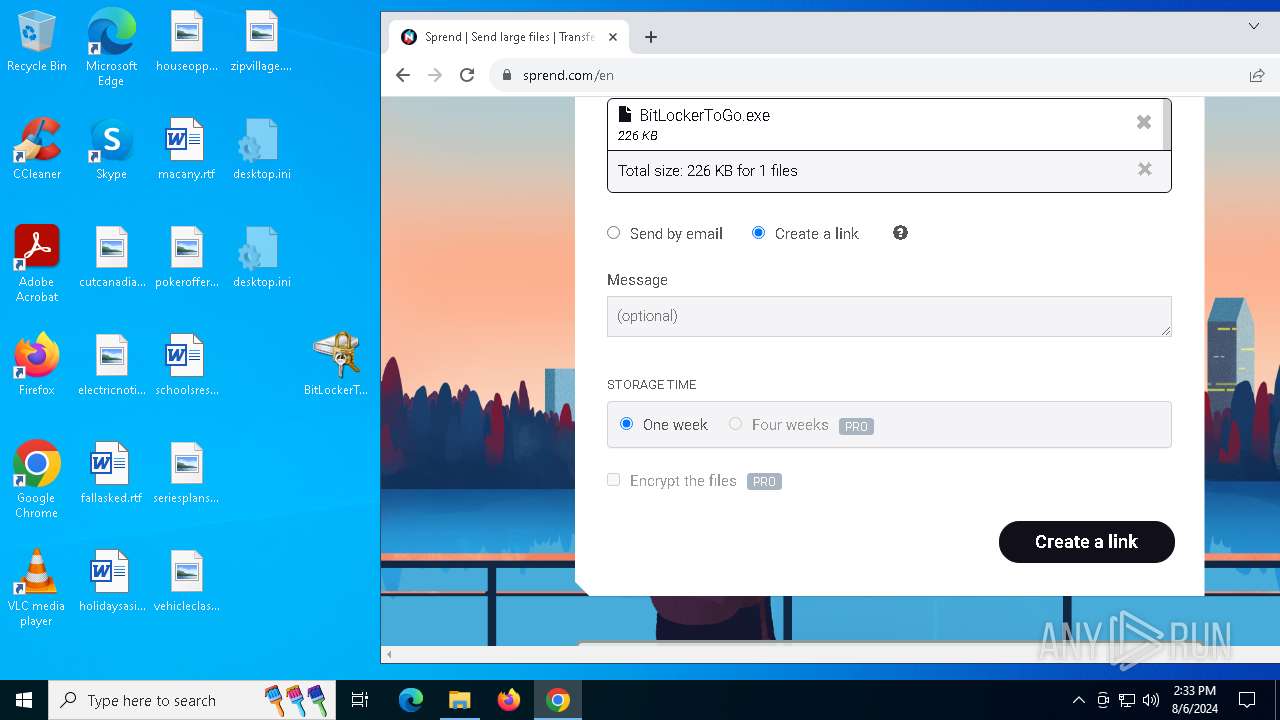Select the houseopp image file on desktop
The image size is (1280, 720).
point(186,42)
